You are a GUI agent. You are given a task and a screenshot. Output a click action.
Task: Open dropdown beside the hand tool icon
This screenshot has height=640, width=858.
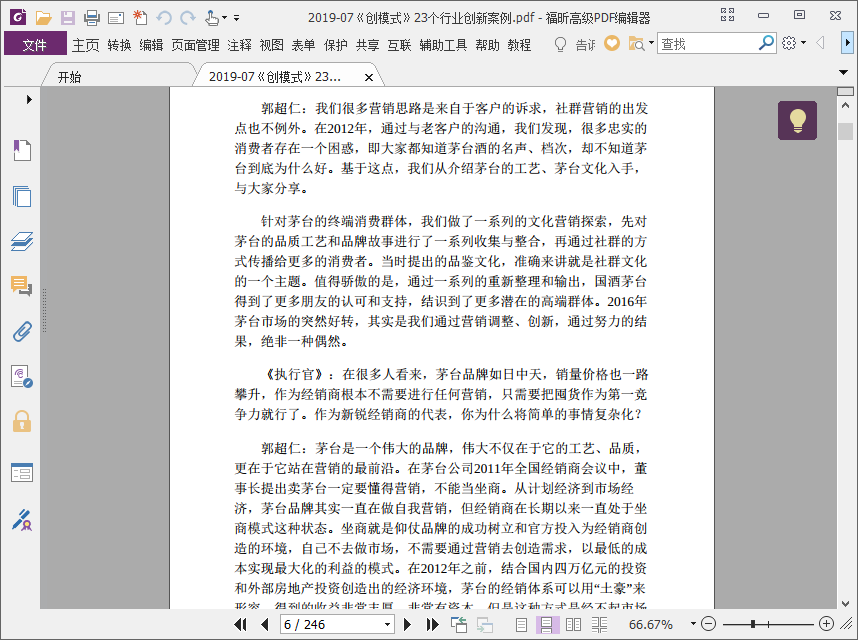pyautogui.click(x=224, y=18)
